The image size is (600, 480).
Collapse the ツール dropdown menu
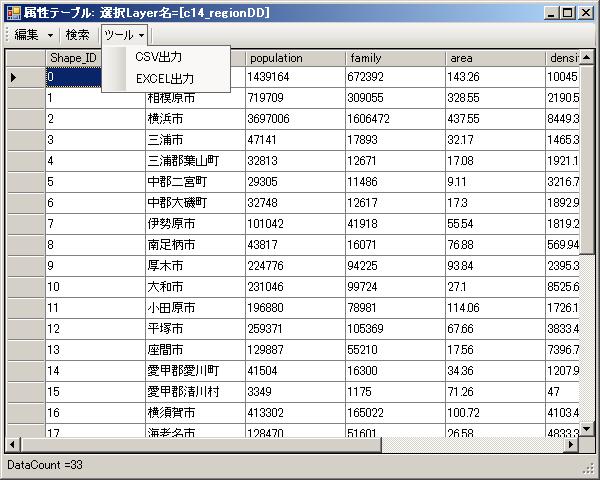click(125, 35)
